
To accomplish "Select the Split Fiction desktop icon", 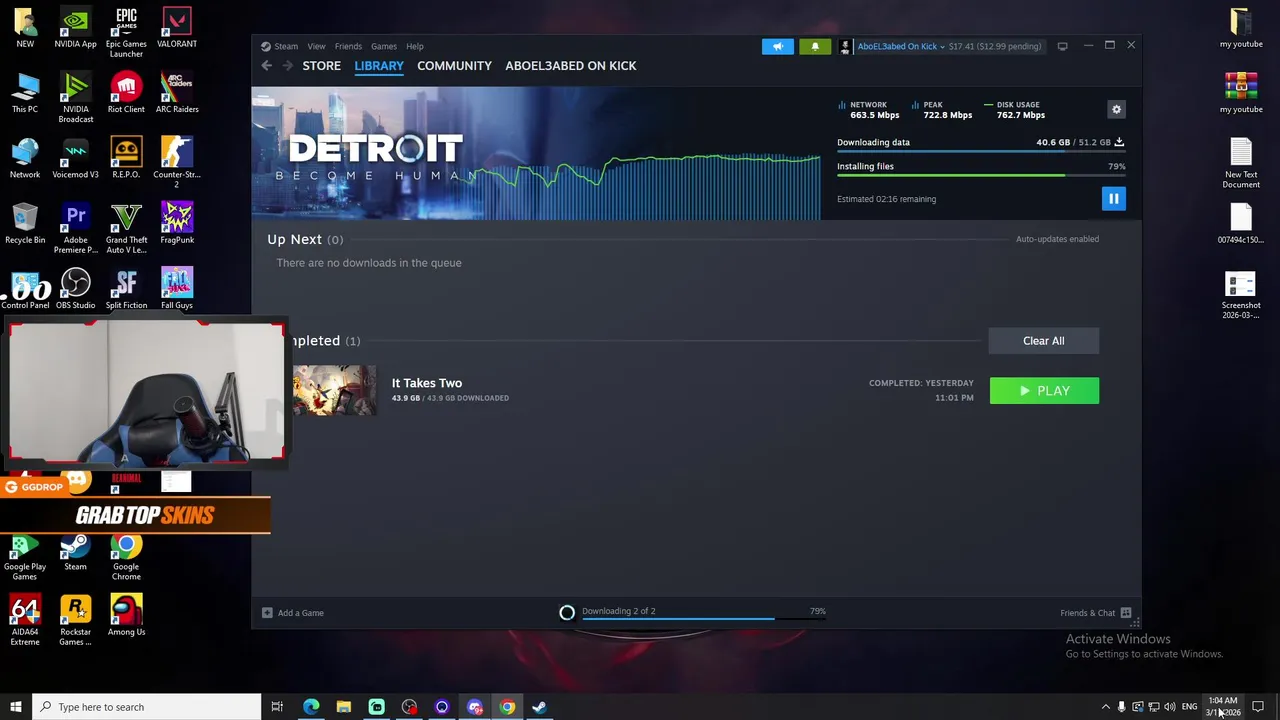I will 126,290.
